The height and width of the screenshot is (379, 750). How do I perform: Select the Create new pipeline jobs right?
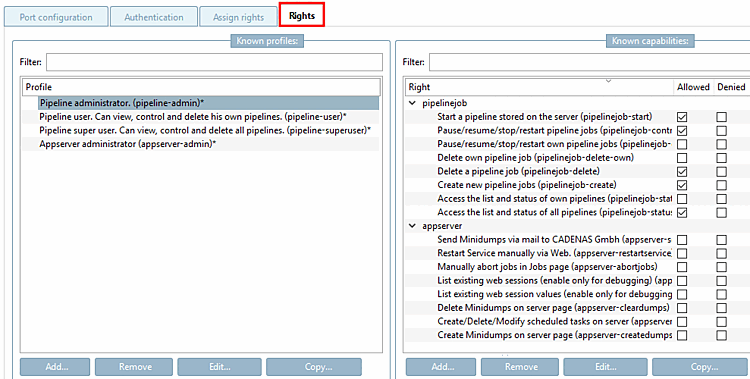527,185
